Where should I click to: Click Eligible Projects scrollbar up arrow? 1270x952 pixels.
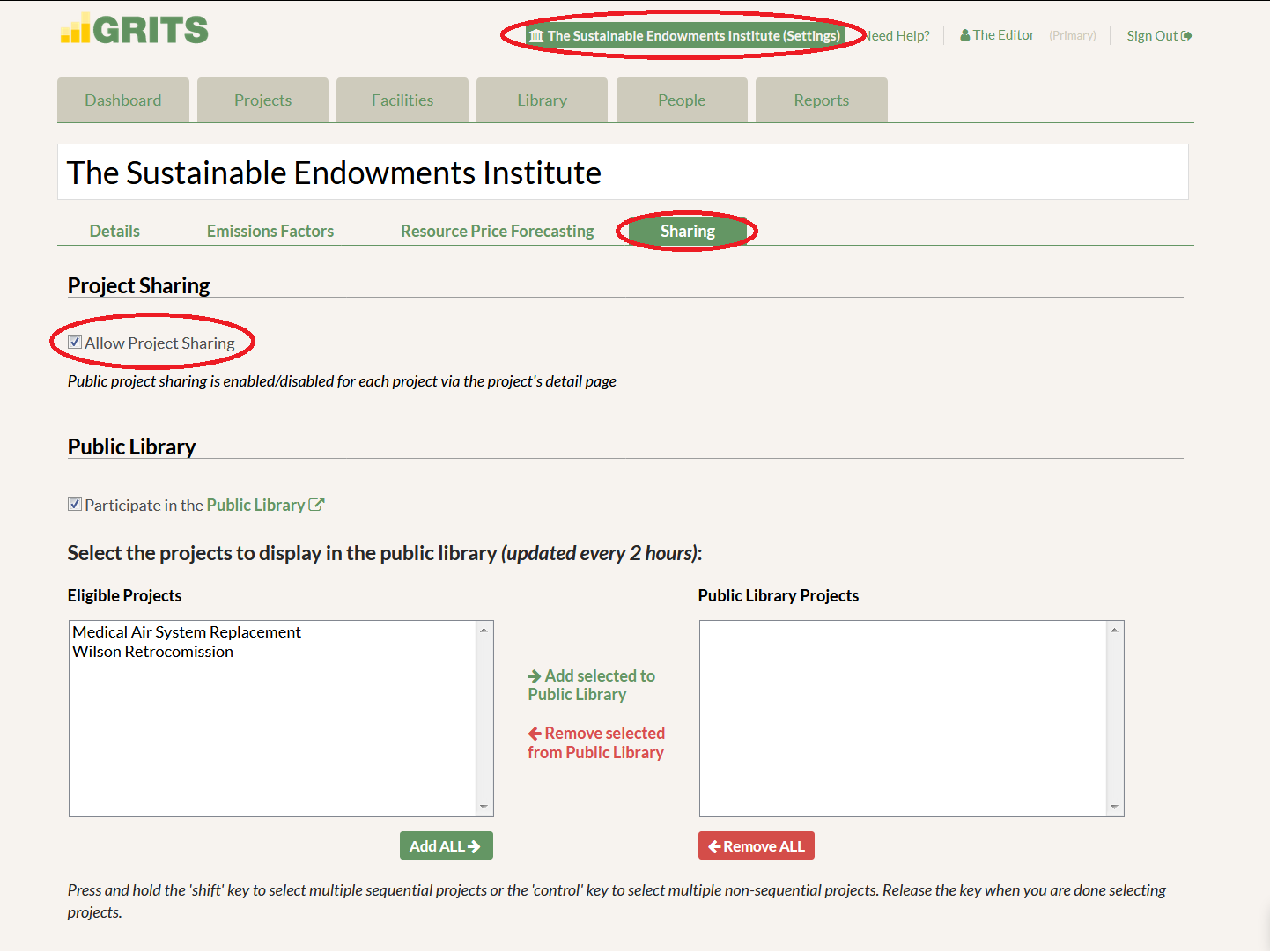click(484, 630)
